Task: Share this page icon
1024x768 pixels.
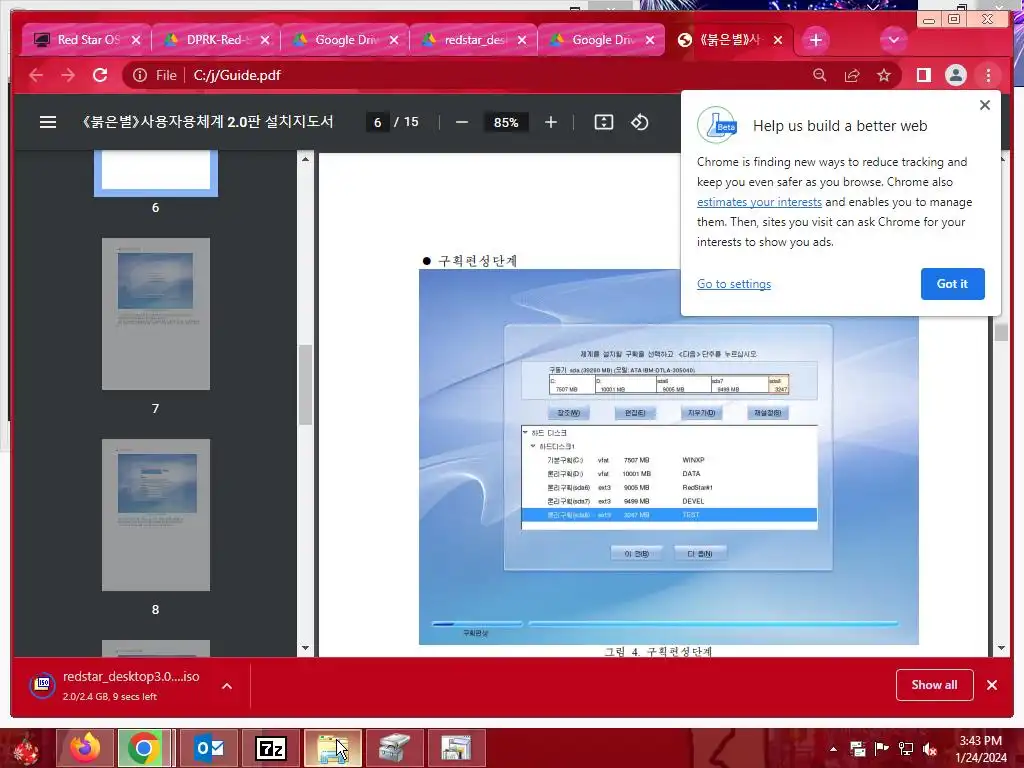Action: click(852, 75)
